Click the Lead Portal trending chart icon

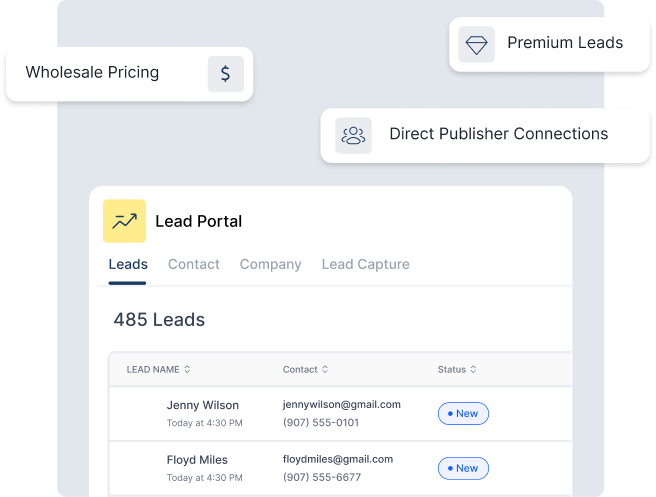coord(124,221)
